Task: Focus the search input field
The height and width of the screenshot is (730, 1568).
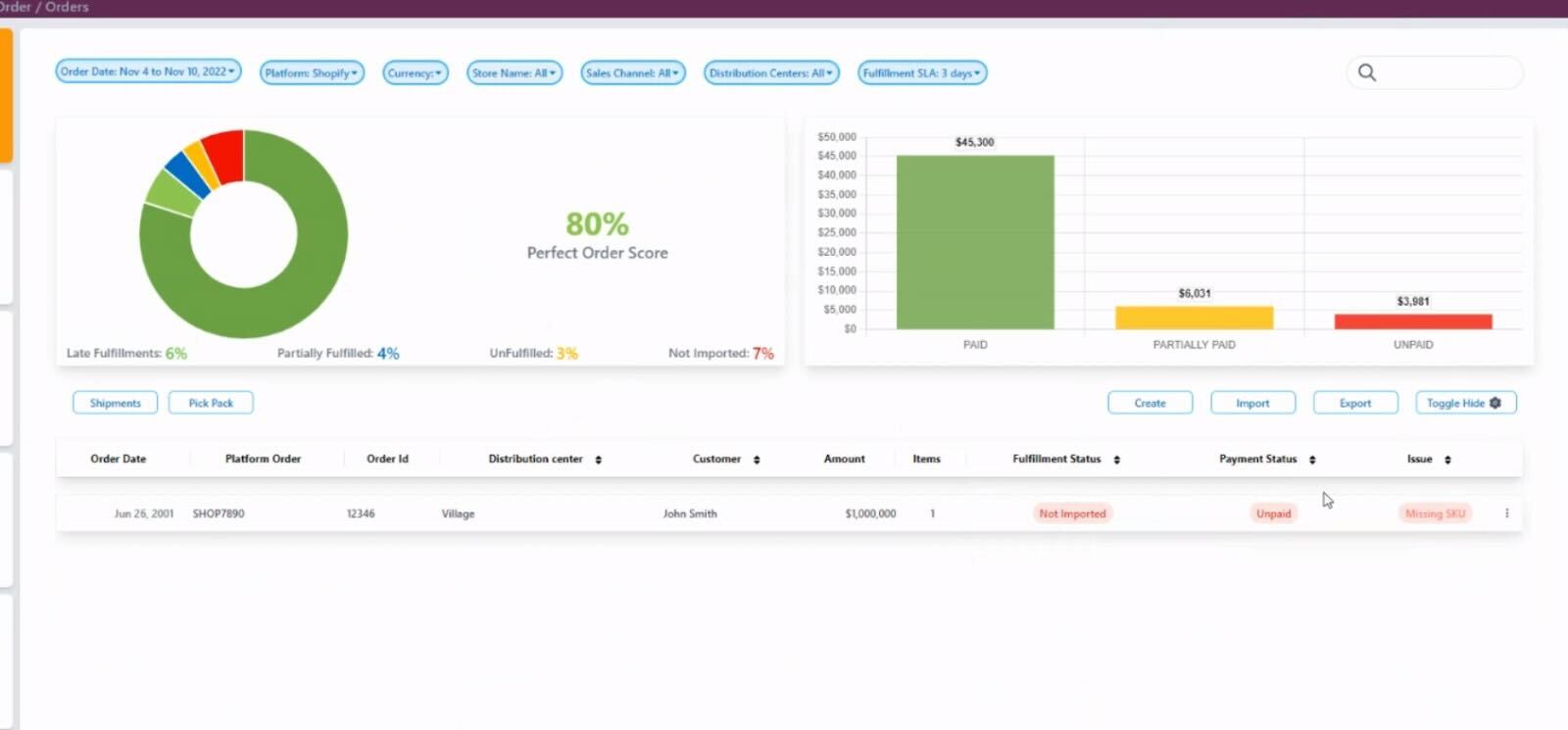Action: [x=1448, y=73]
